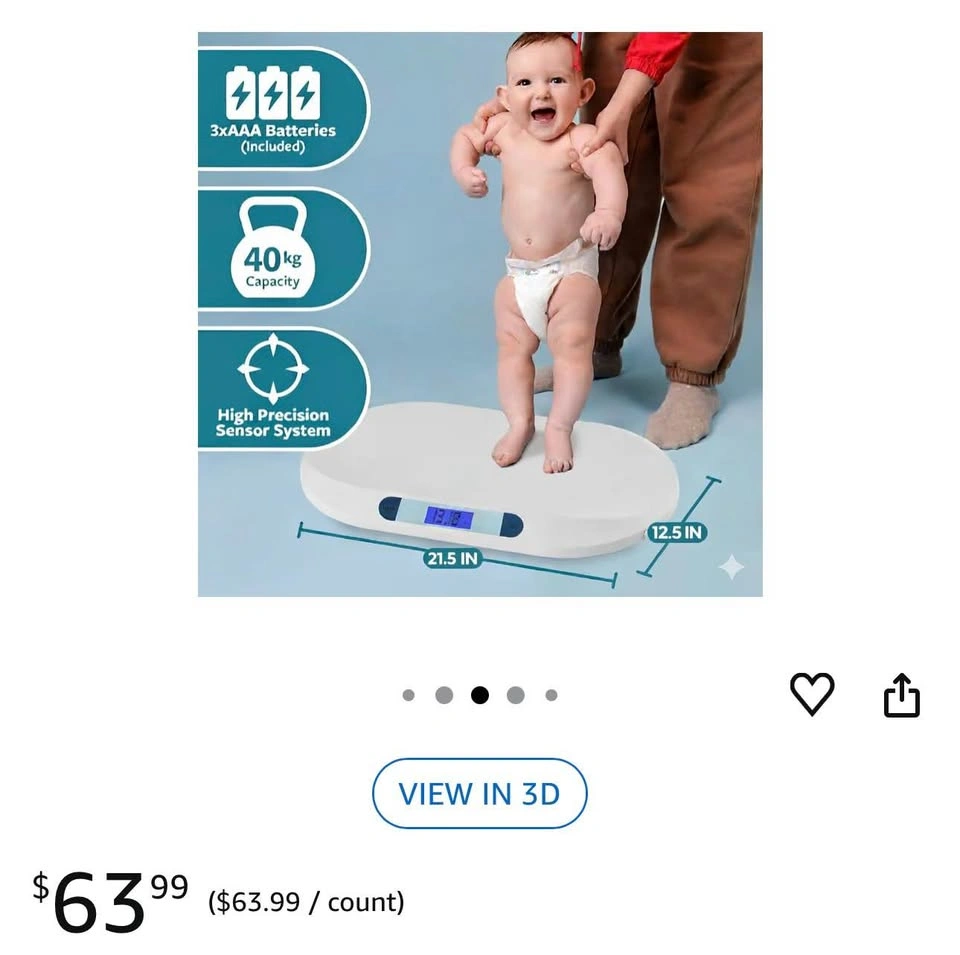Tap the ($63.99 / count) unit price

pos(306,902)
